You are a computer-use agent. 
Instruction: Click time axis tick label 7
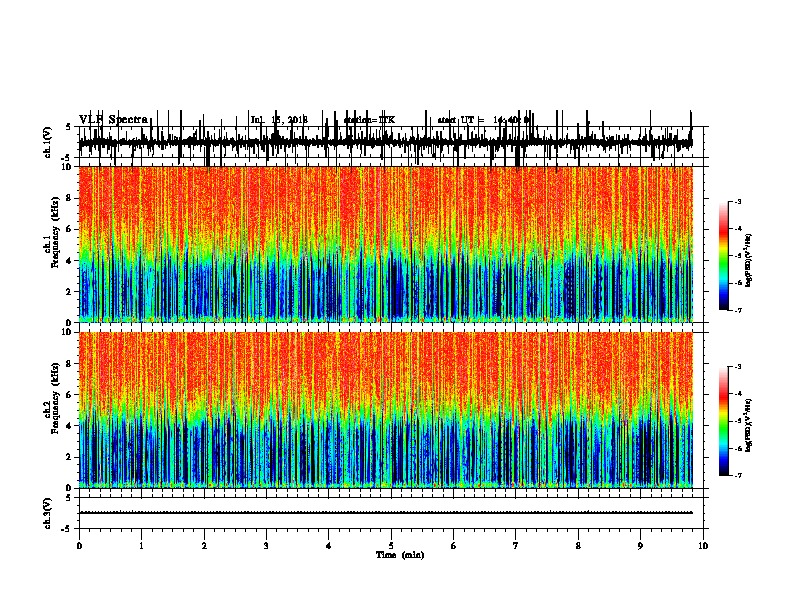coord(516,546)
